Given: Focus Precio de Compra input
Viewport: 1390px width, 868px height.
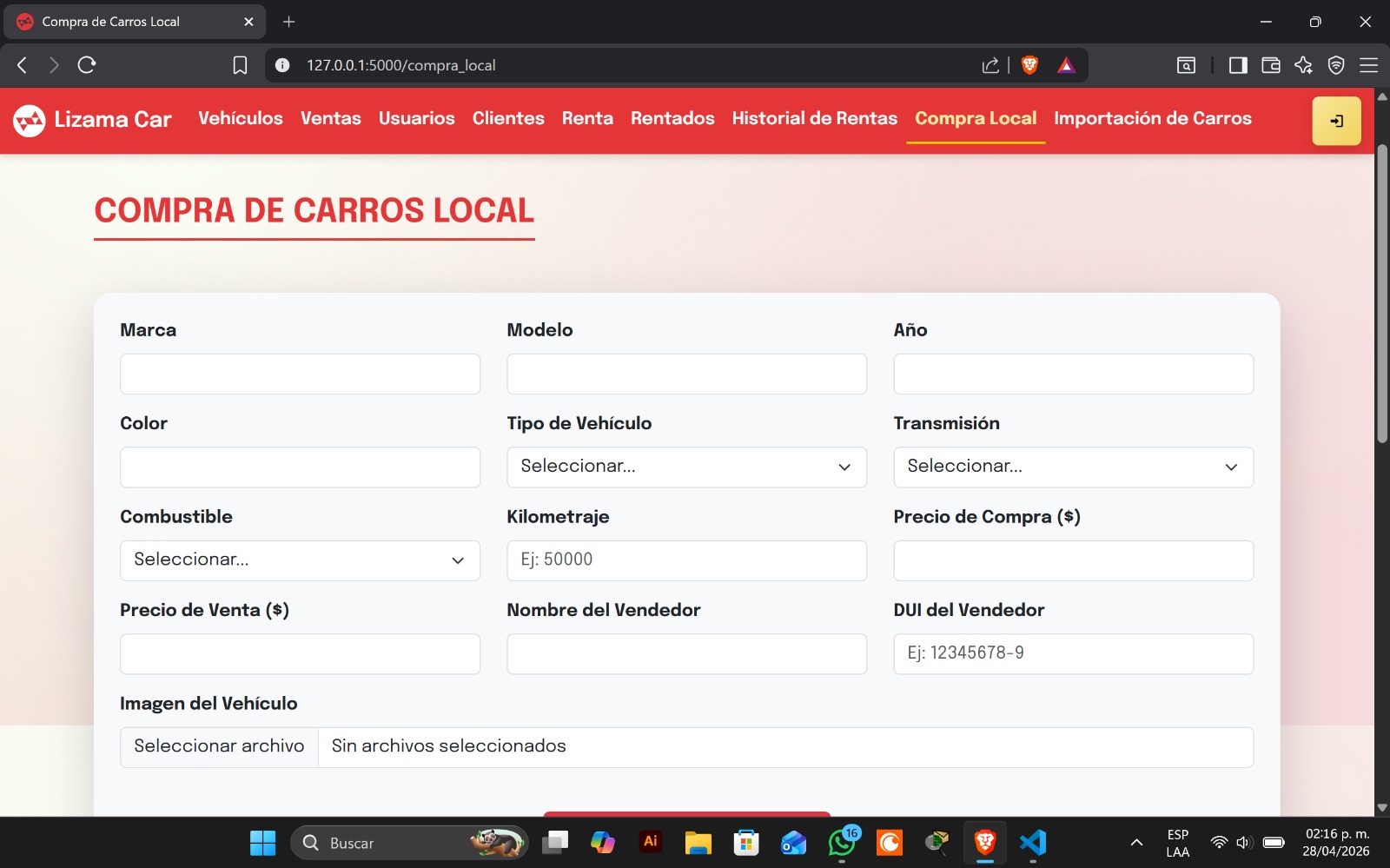Looking at the screenshot, I should 1073,560.
